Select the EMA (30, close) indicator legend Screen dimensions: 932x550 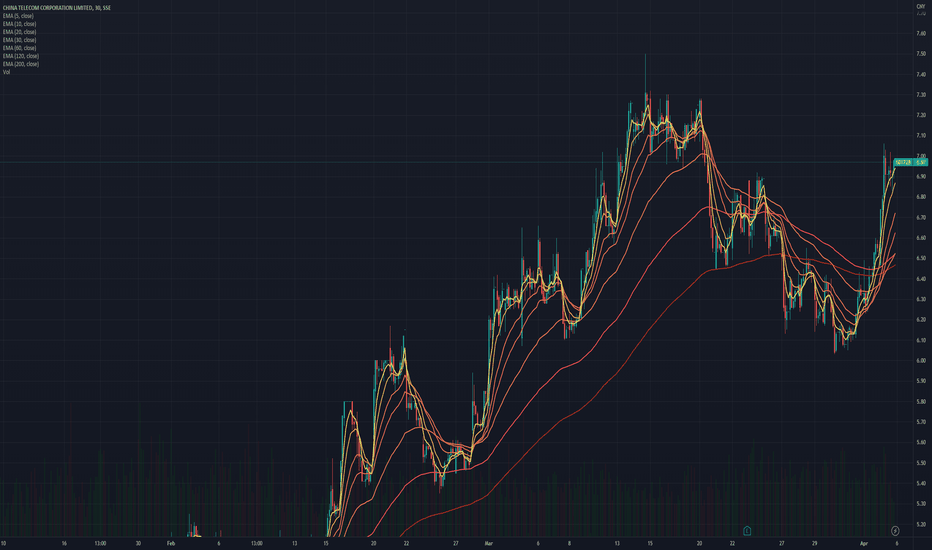pos(20,40)
